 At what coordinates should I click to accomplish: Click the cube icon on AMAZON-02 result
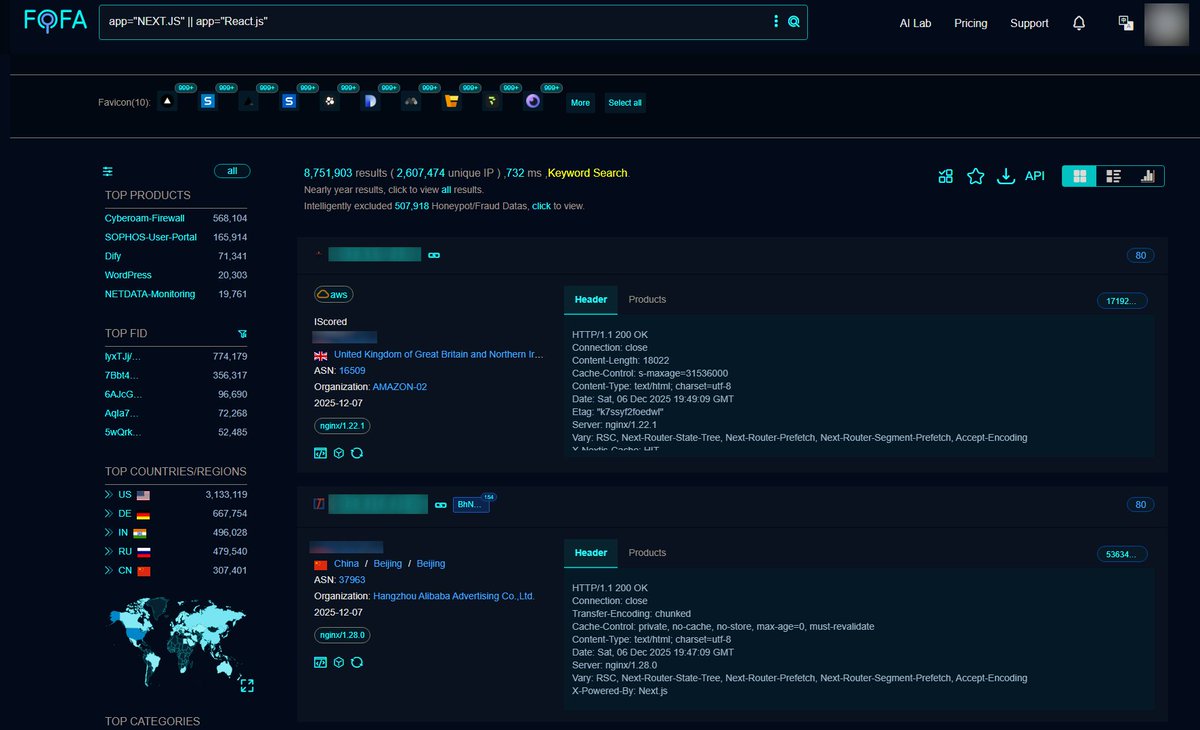(339, 453)
